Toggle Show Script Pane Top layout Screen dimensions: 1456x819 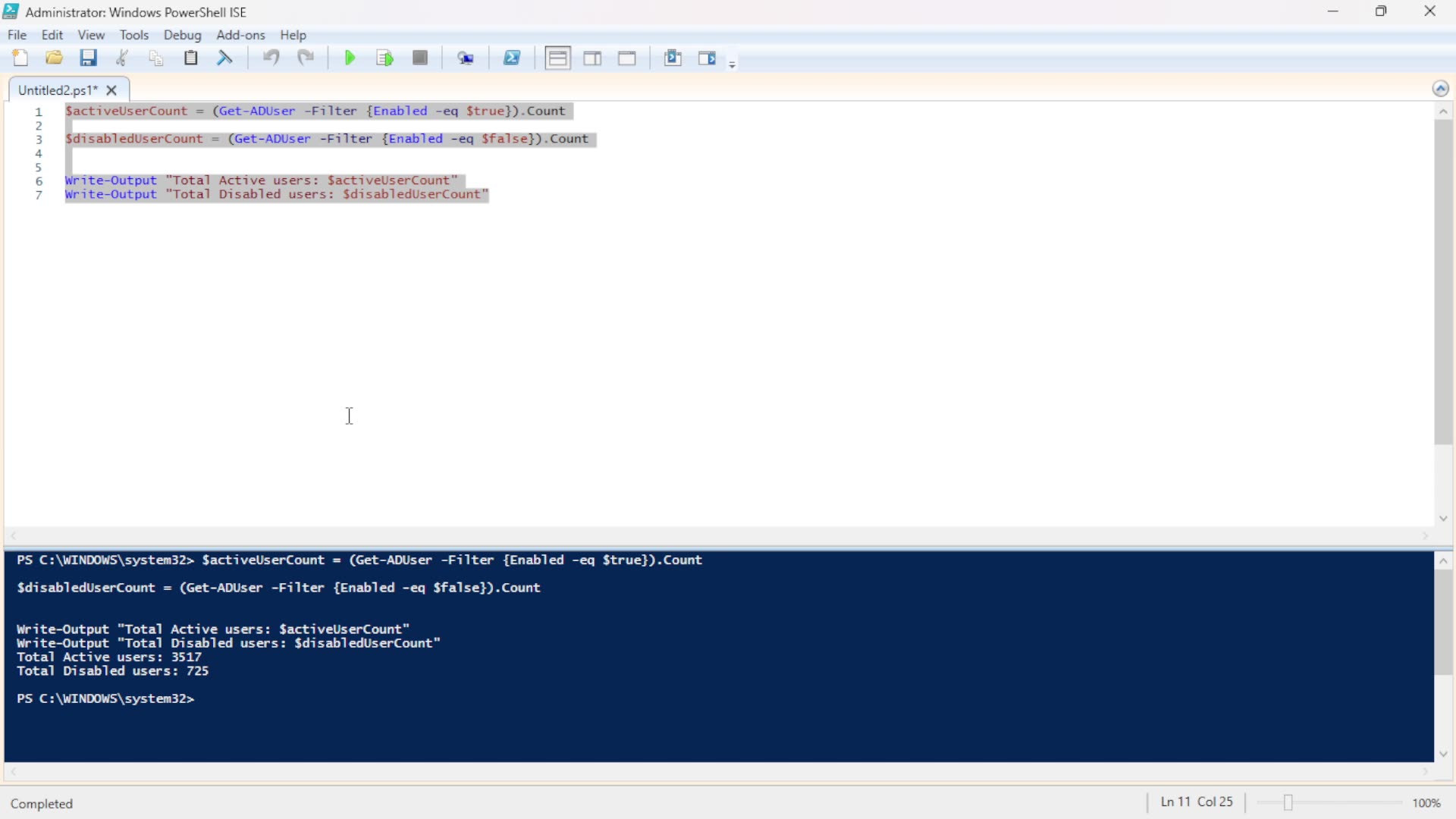tap(558, 58)
